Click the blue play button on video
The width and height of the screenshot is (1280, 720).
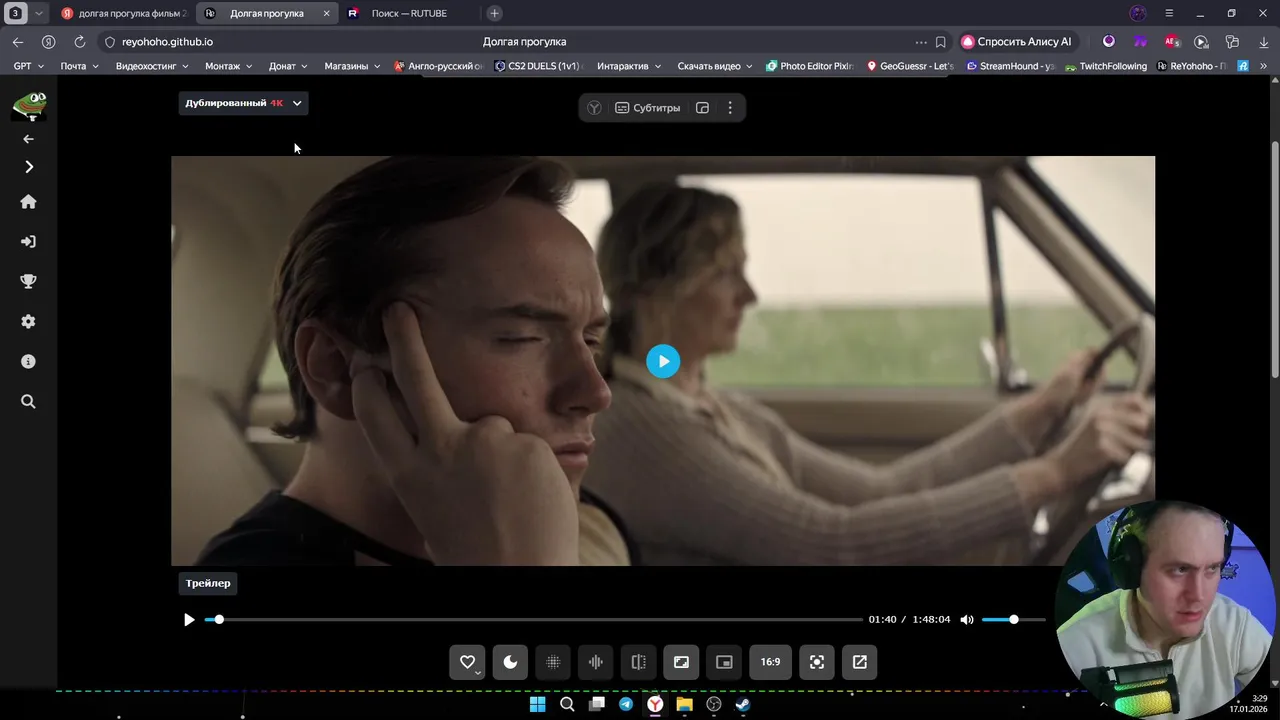(663, 361)
